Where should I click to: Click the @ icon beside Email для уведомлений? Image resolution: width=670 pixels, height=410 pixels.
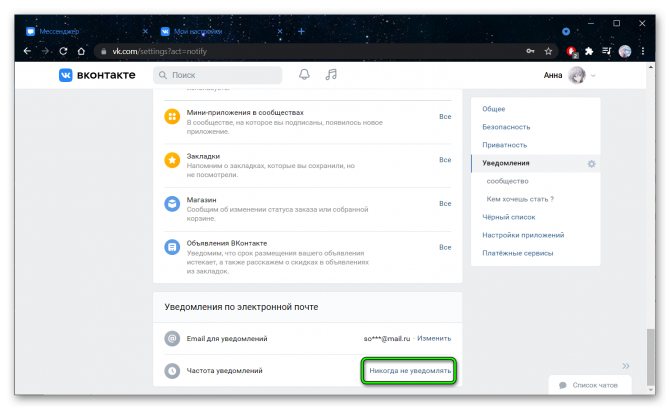coord(172,339)
